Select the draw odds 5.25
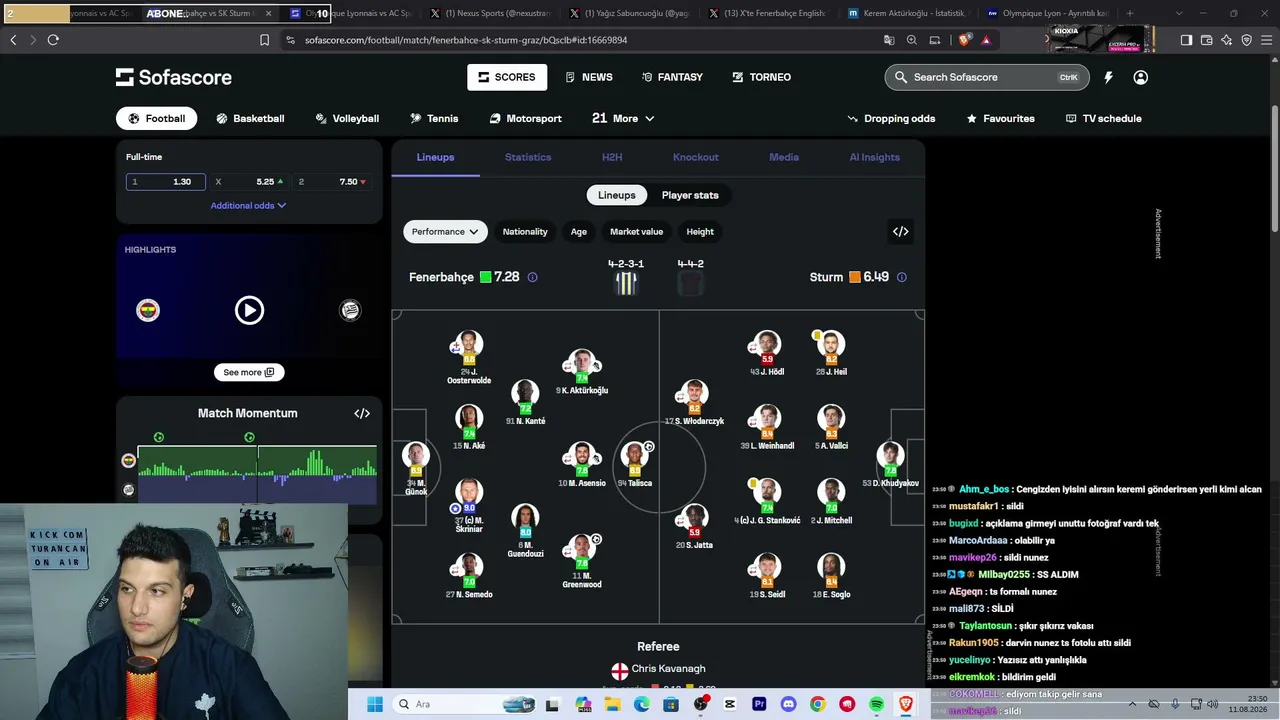 249,182
